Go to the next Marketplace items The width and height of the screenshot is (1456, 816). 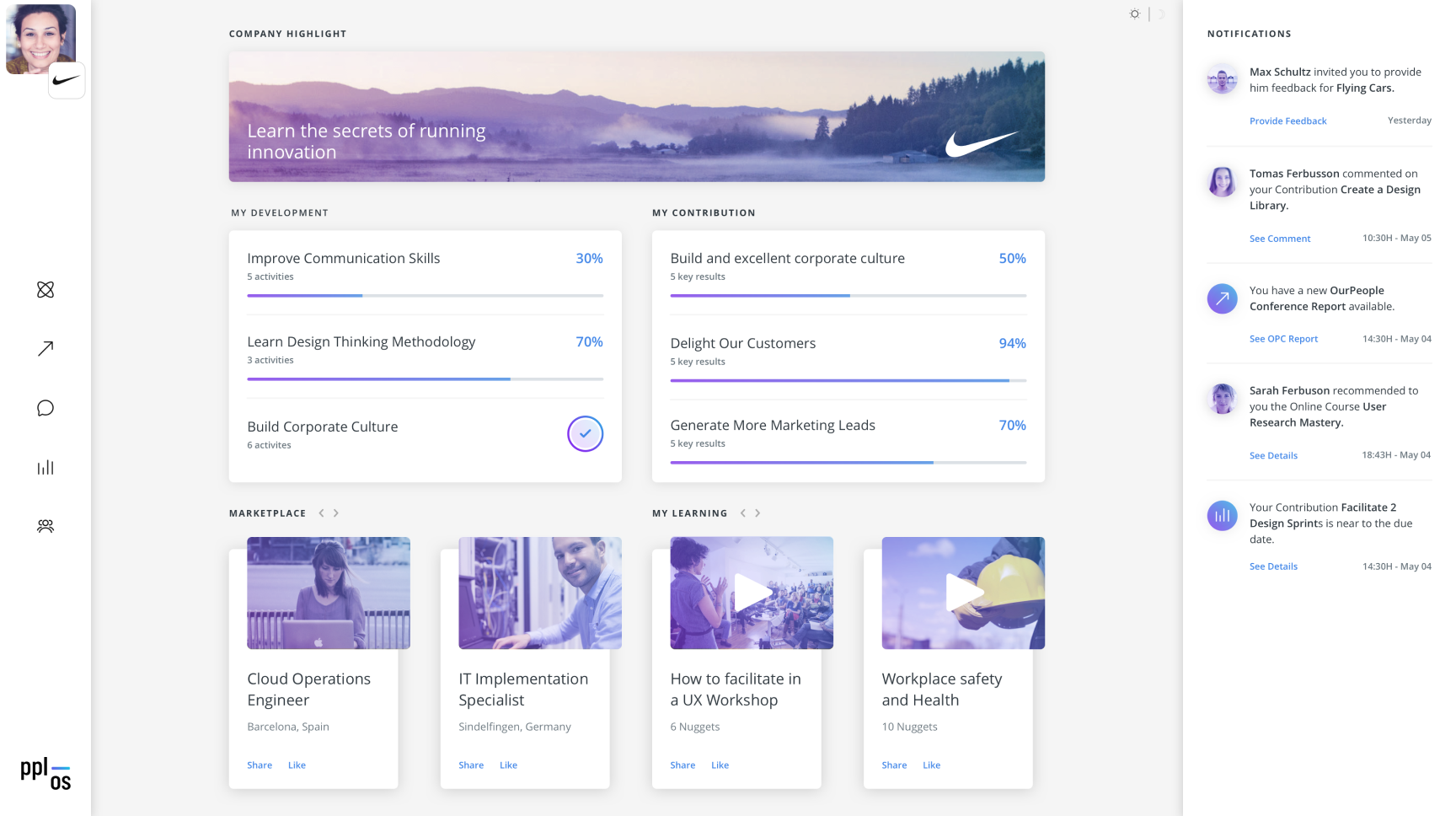(336, 513)
